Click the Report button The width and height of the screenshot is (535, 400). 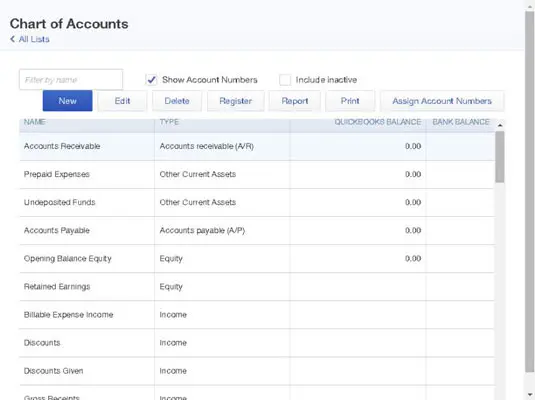295,101
